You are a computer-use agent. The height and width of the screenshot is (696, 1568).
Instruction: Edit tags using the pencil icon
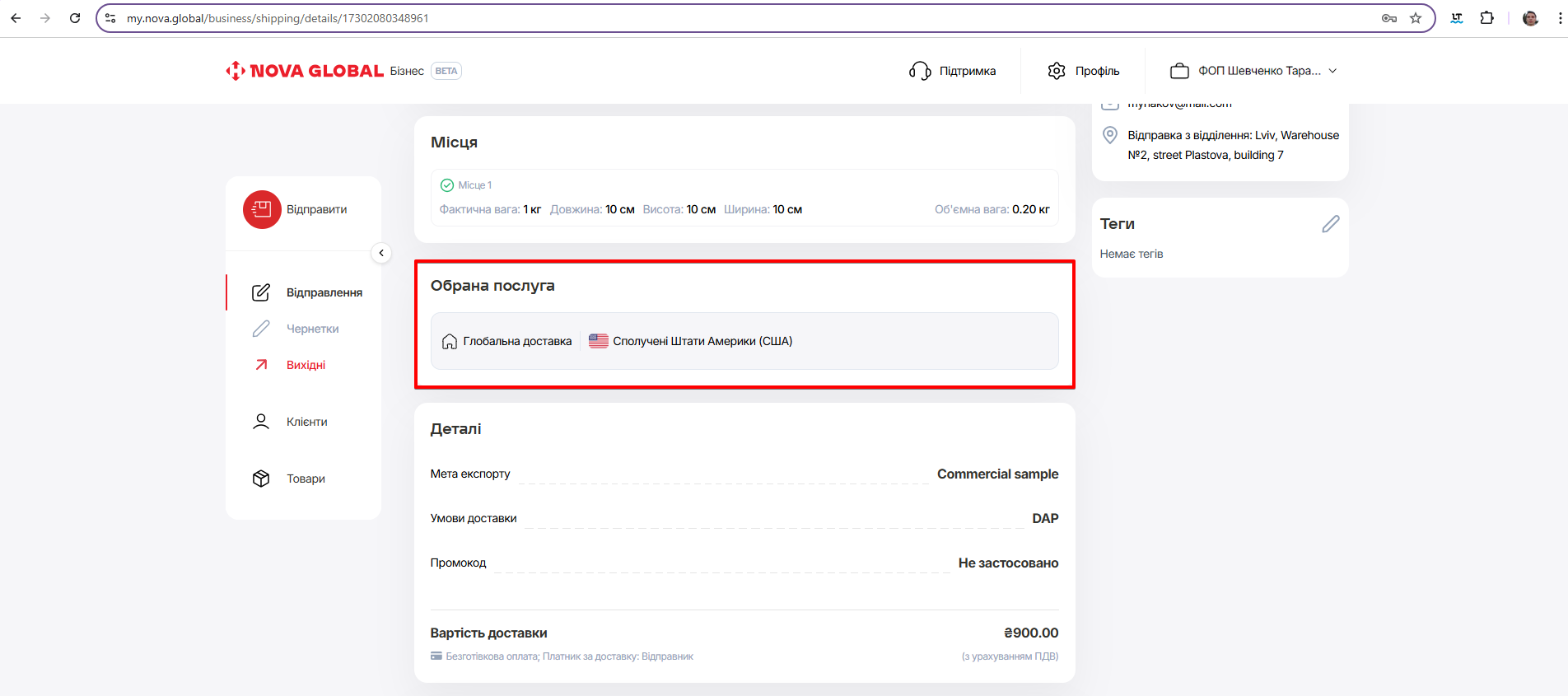(x=1330, y=224)
